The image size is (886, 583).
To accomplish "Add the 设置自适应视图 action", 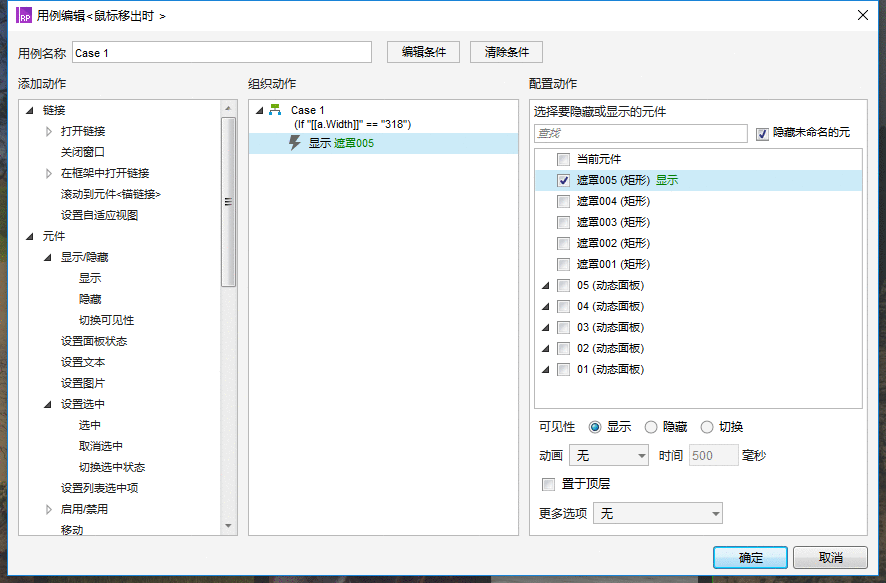I will point(99,215).
